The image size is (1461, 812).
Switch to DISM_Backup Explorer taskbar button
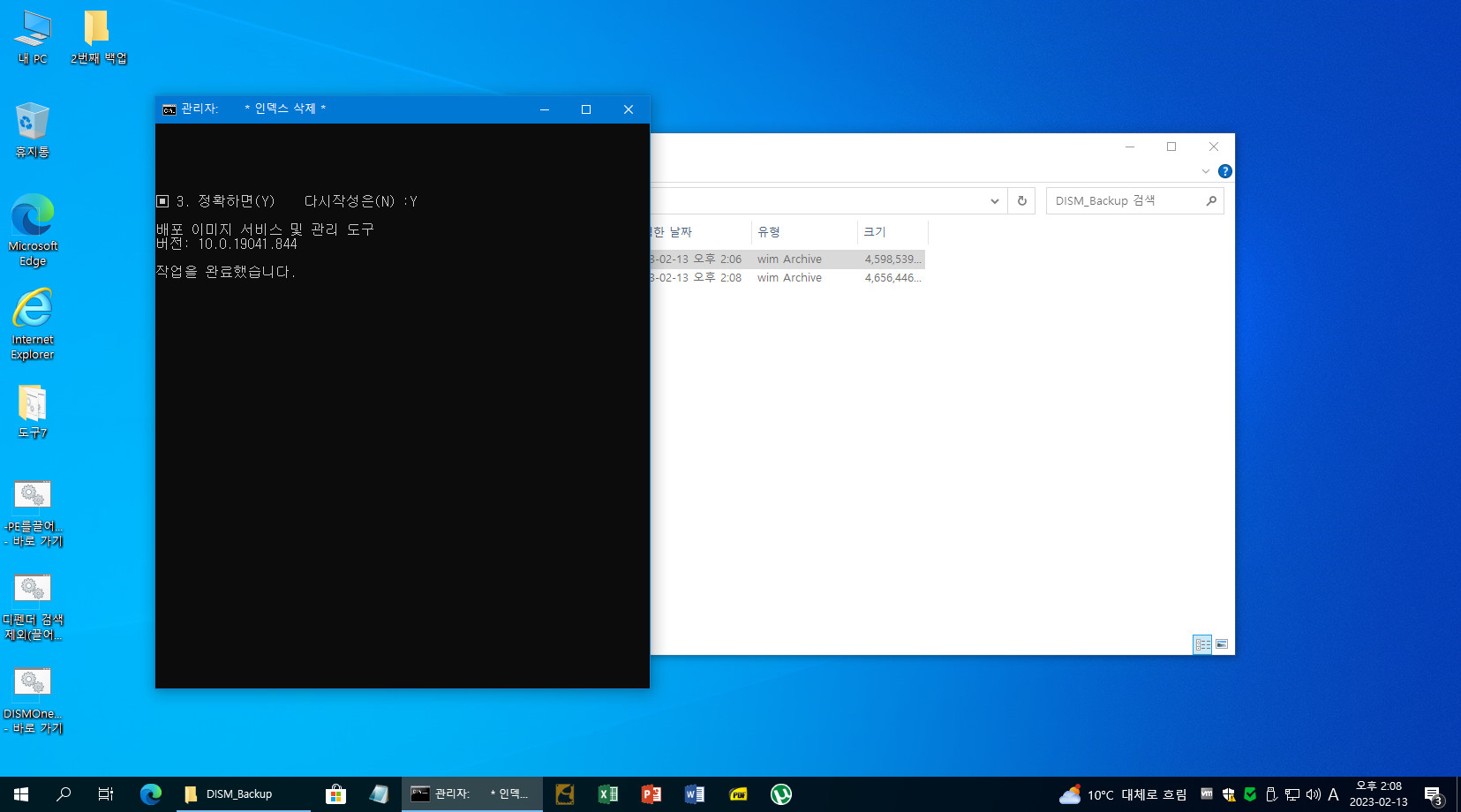tap(242, 794)
